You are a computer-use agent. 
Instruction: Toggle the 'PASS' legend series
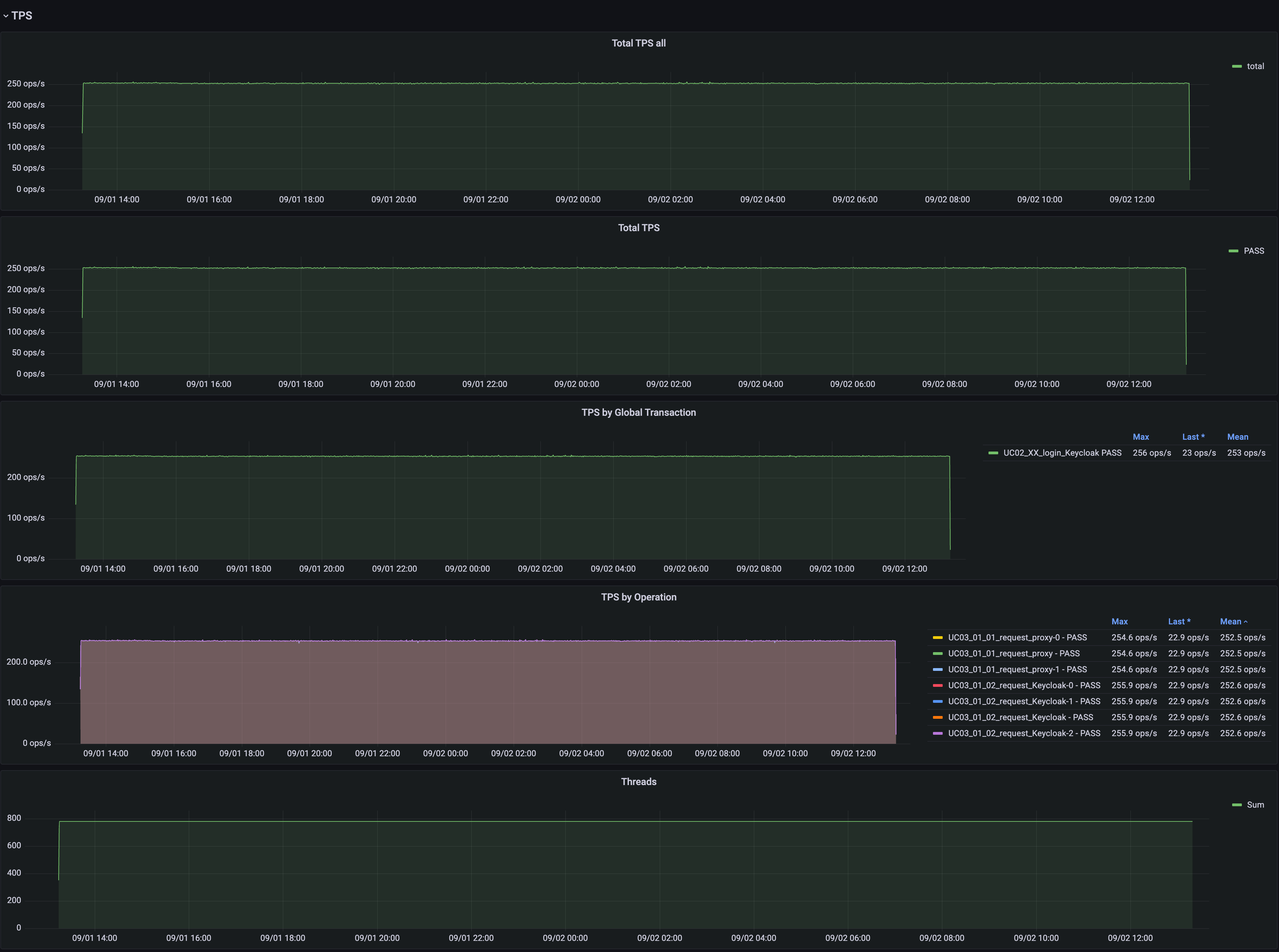click(x=1254, y=251)
